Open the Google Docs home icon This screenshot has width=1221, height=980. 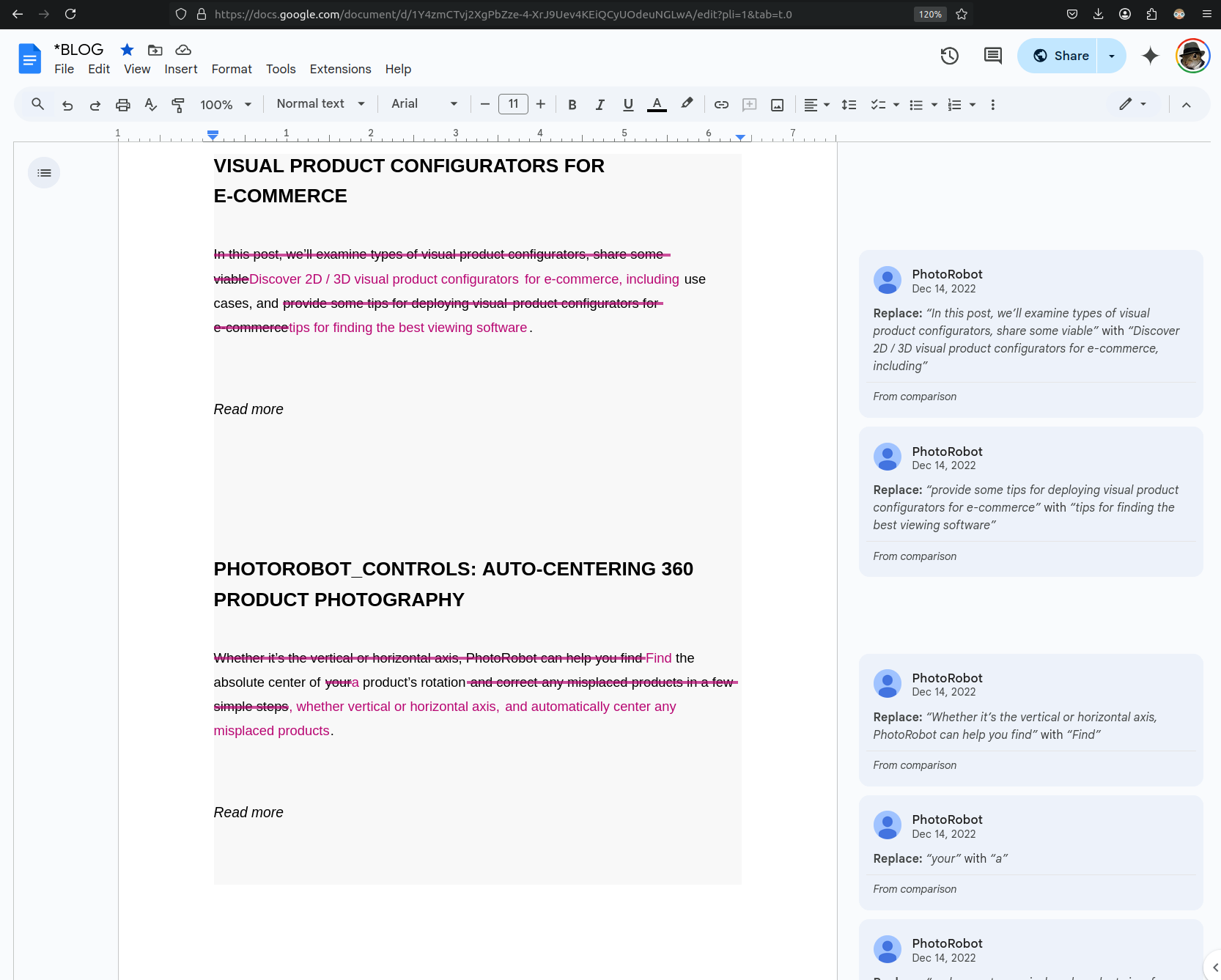(30, 59)
